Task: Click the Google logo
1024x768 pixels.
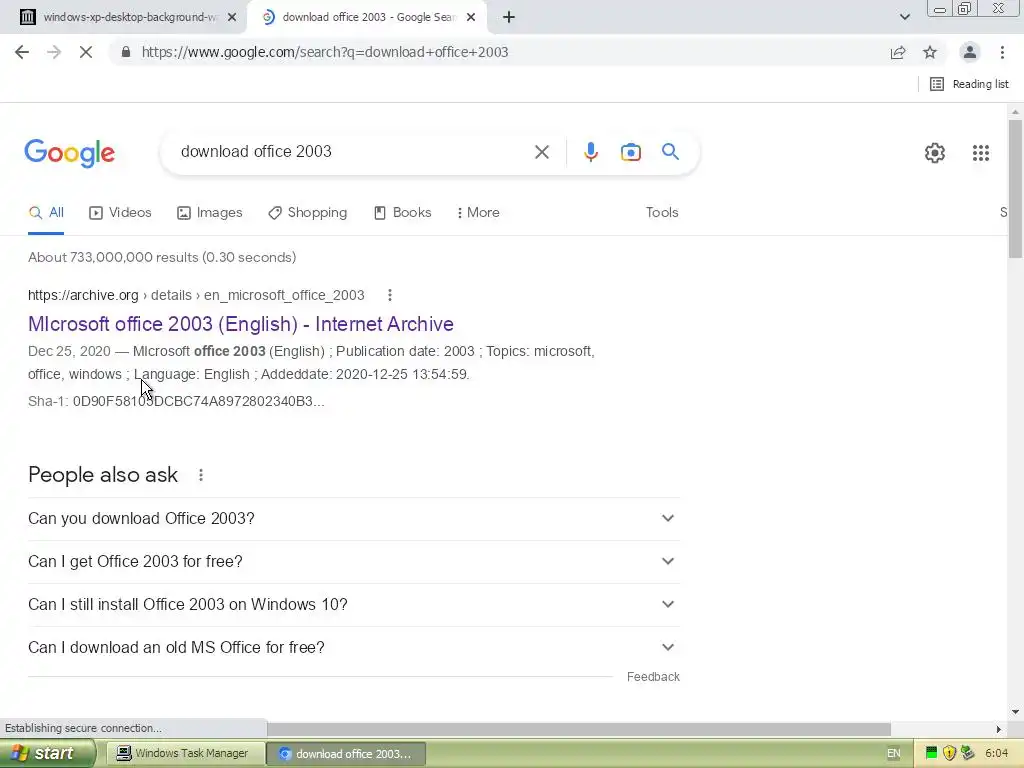Action: click(70, 153)
